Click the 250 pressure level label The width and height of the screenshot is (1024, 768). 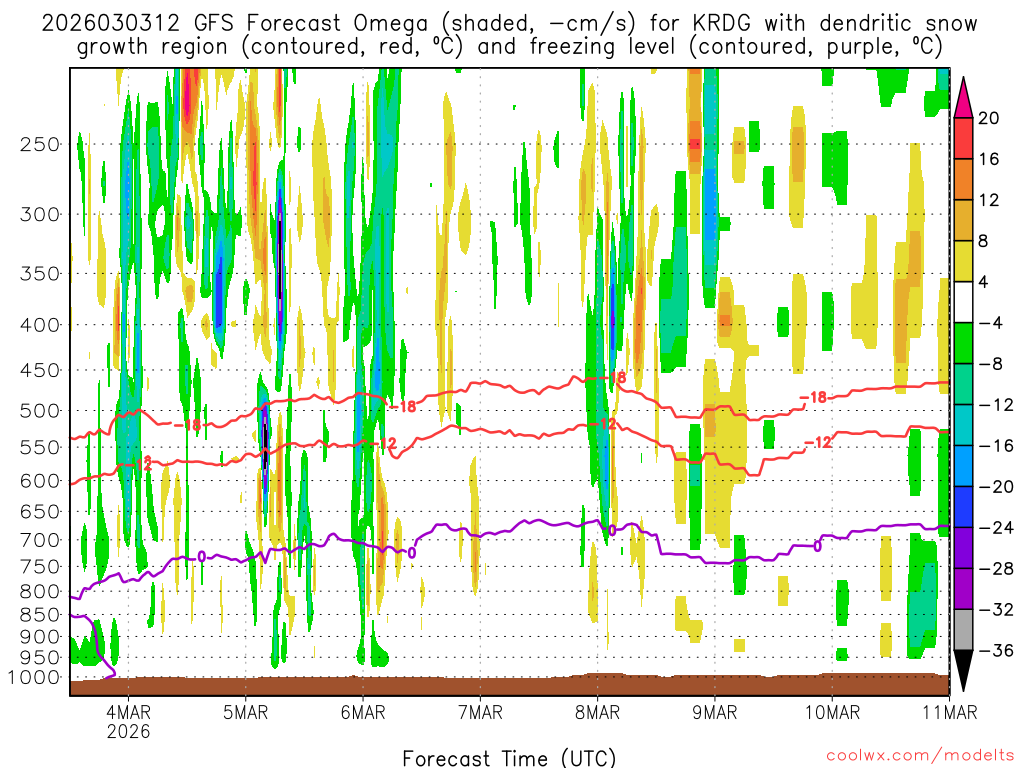click(40, 144)
